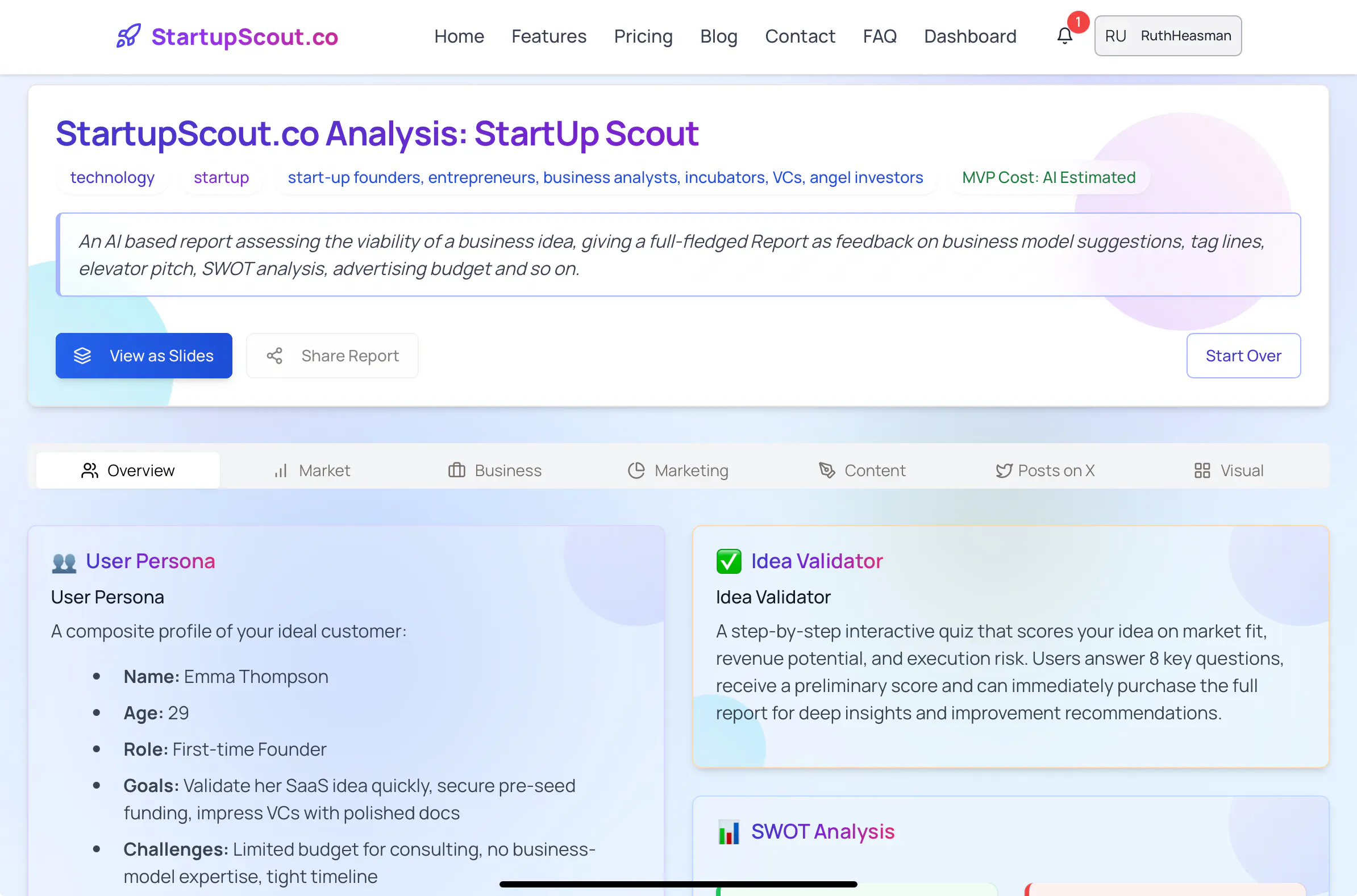The height and width of the screenshot is (896, 1357).
Task: Switch to the Posts on X tab
Action: (1045, 470)
